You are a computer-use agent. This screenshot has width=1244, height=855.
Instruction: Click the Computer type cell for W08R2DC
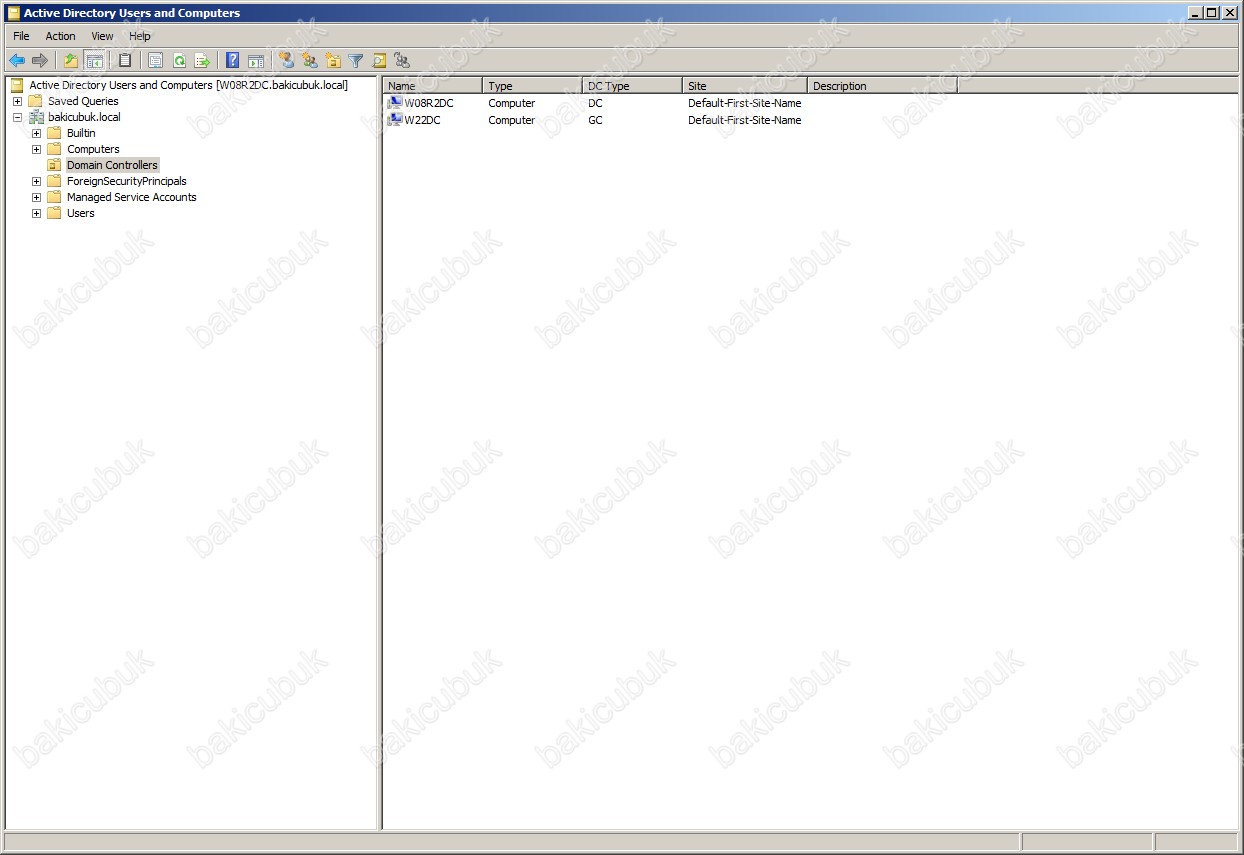click(512, 103)
